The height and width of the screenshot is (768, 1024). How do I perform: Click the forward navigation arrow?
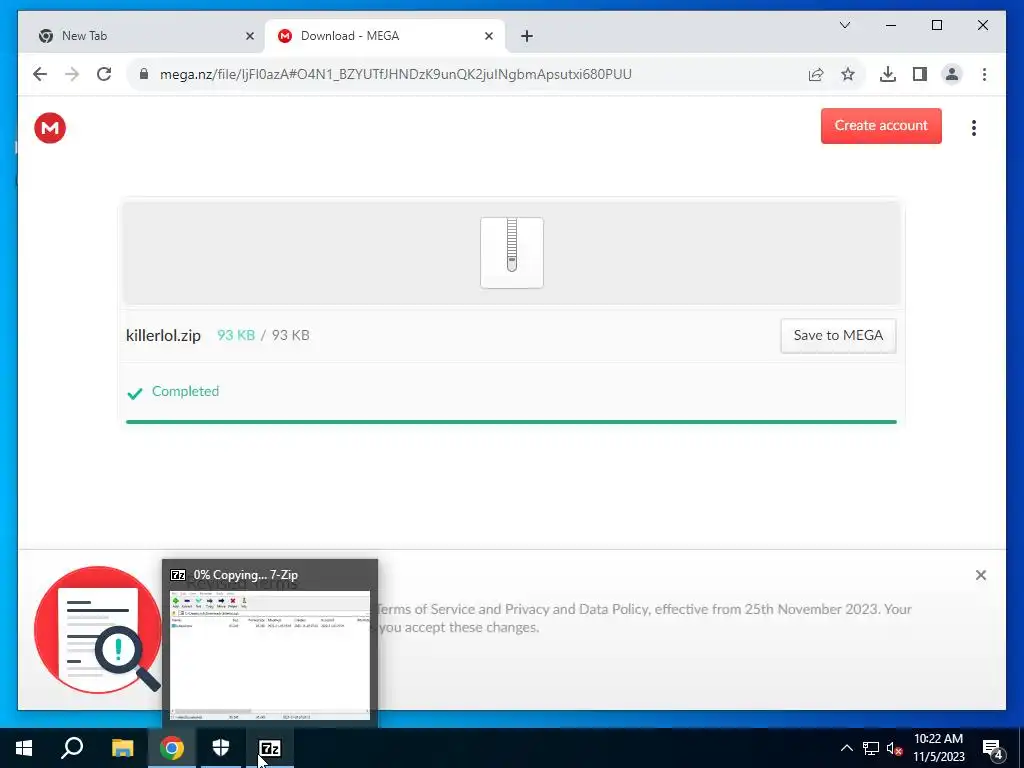coord(72,74)
